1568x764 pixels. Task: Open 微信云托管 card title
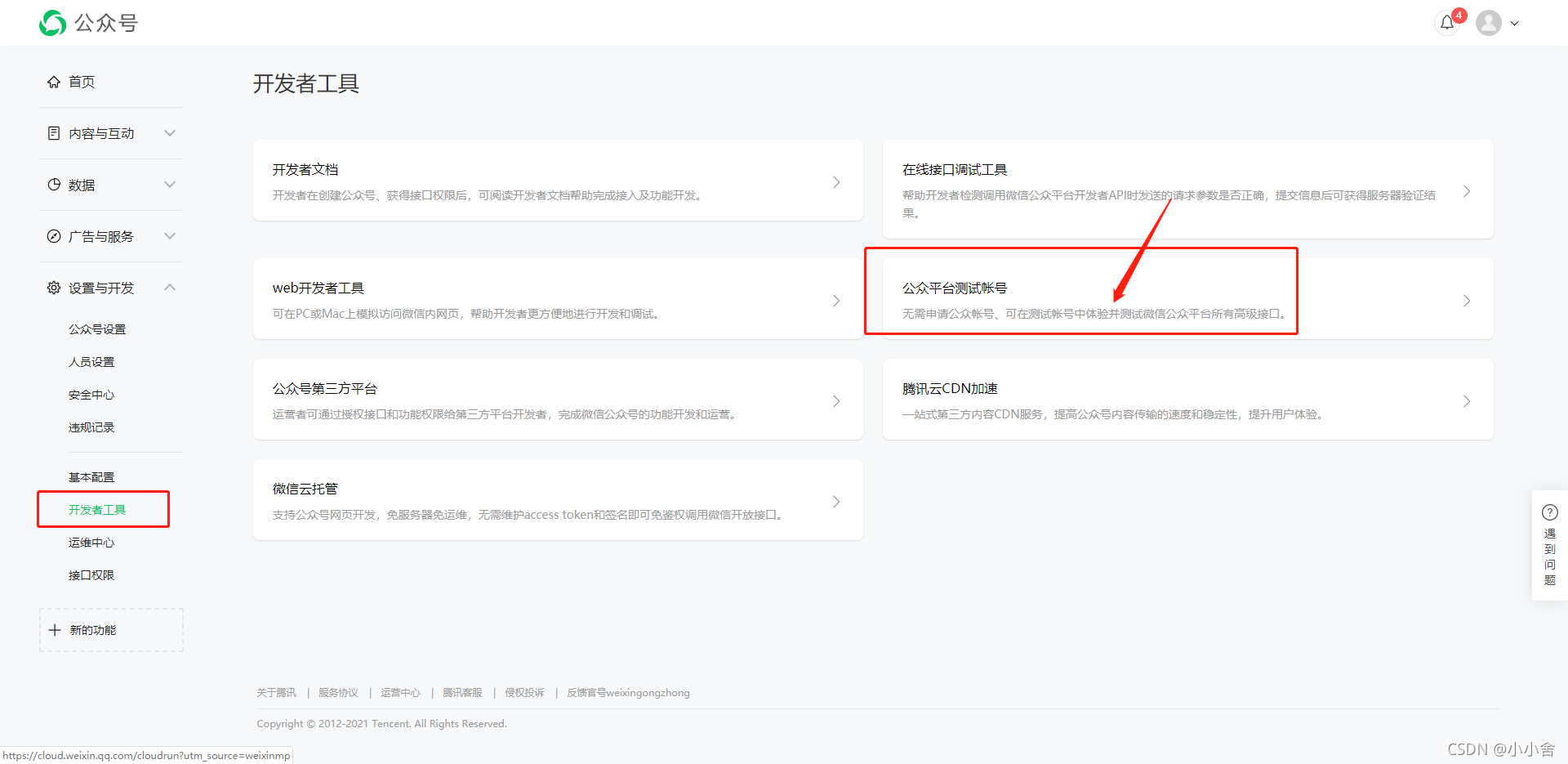click(305, 489)
